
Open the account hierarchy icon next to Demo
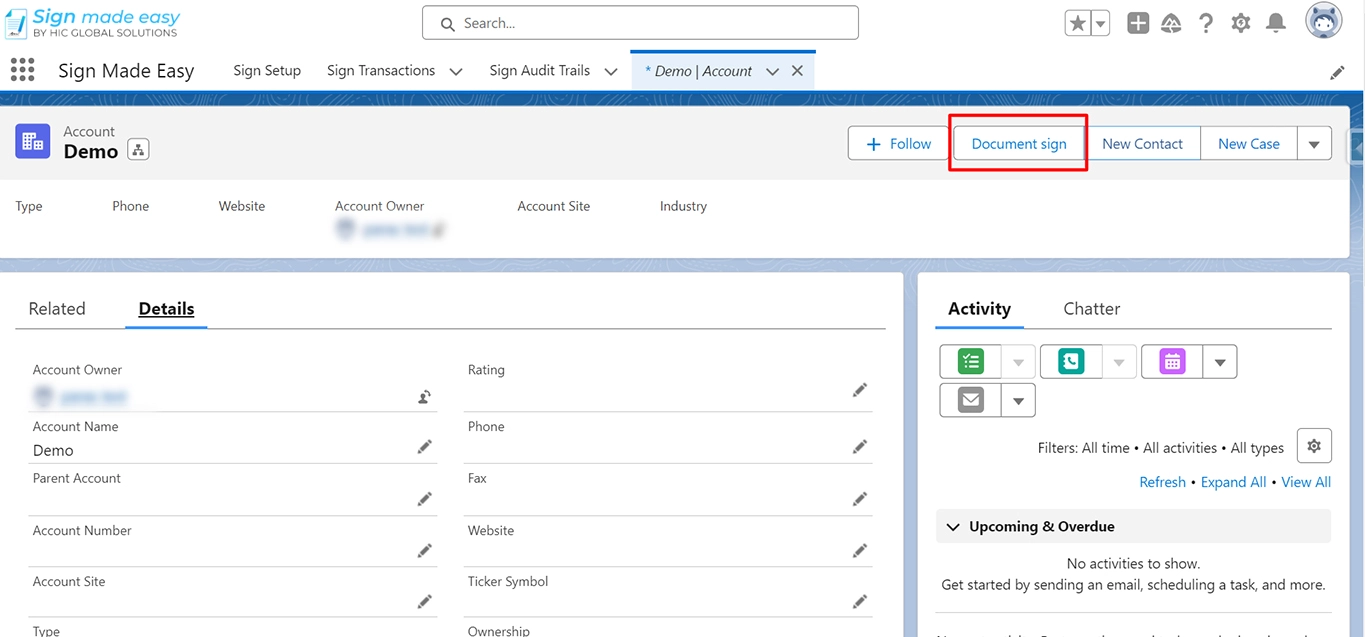pyautogui.click(x=138, y=150)
